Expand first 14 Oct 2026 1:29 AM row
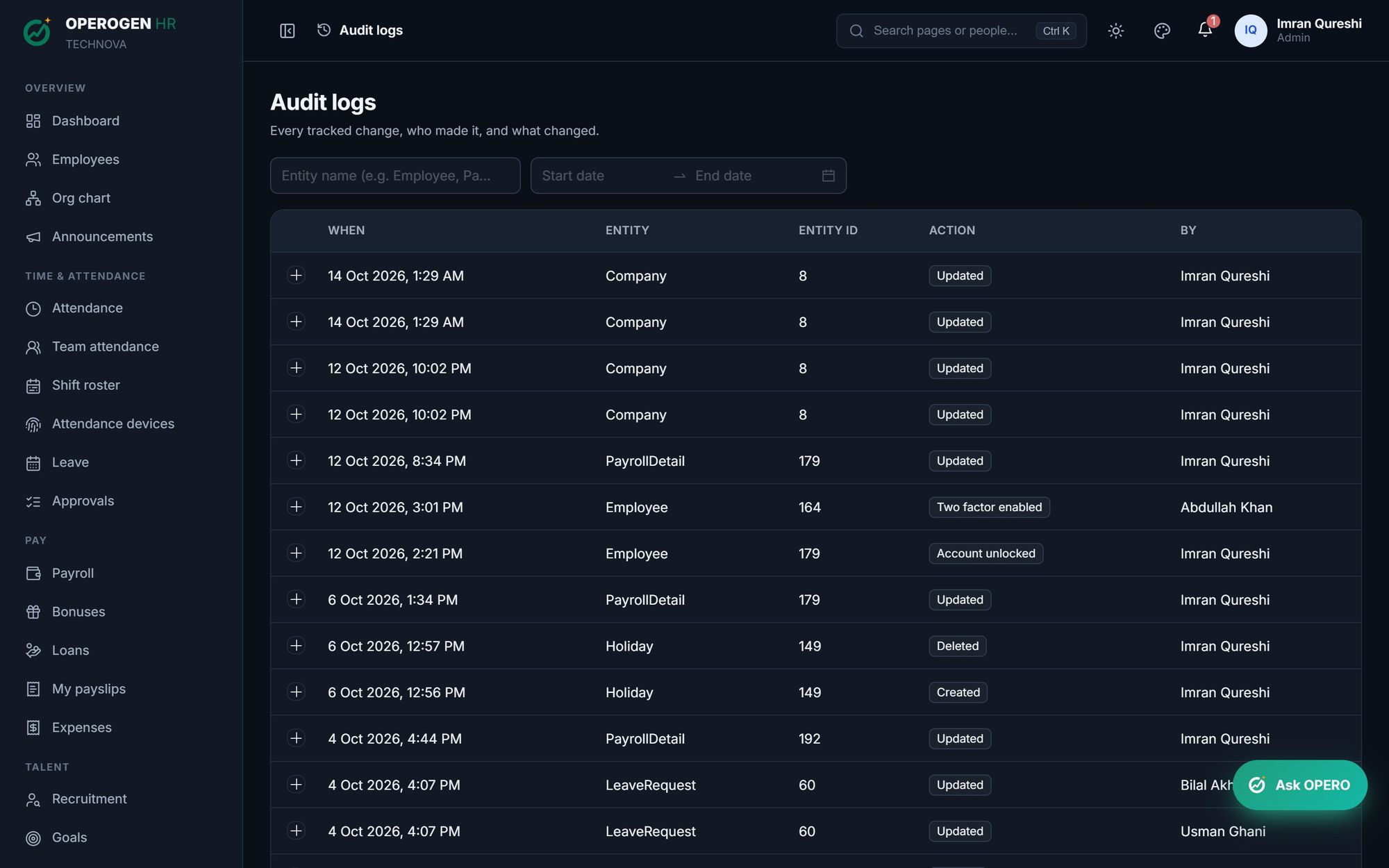Image resolution: width=1389 pixels, height=868 pixels. click(x=296, y=275)
